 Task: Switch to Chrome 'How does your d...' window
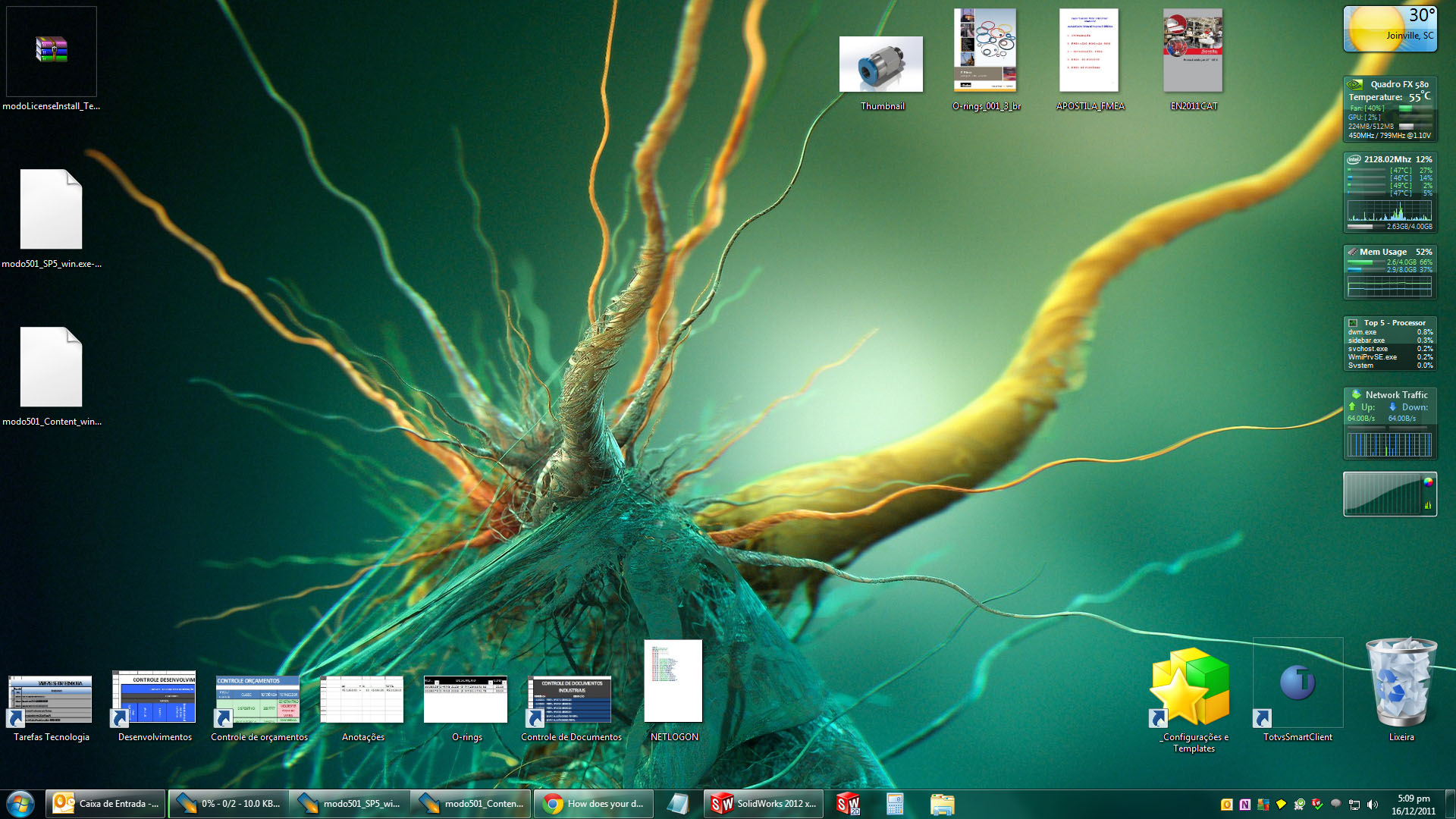(594, 804)
